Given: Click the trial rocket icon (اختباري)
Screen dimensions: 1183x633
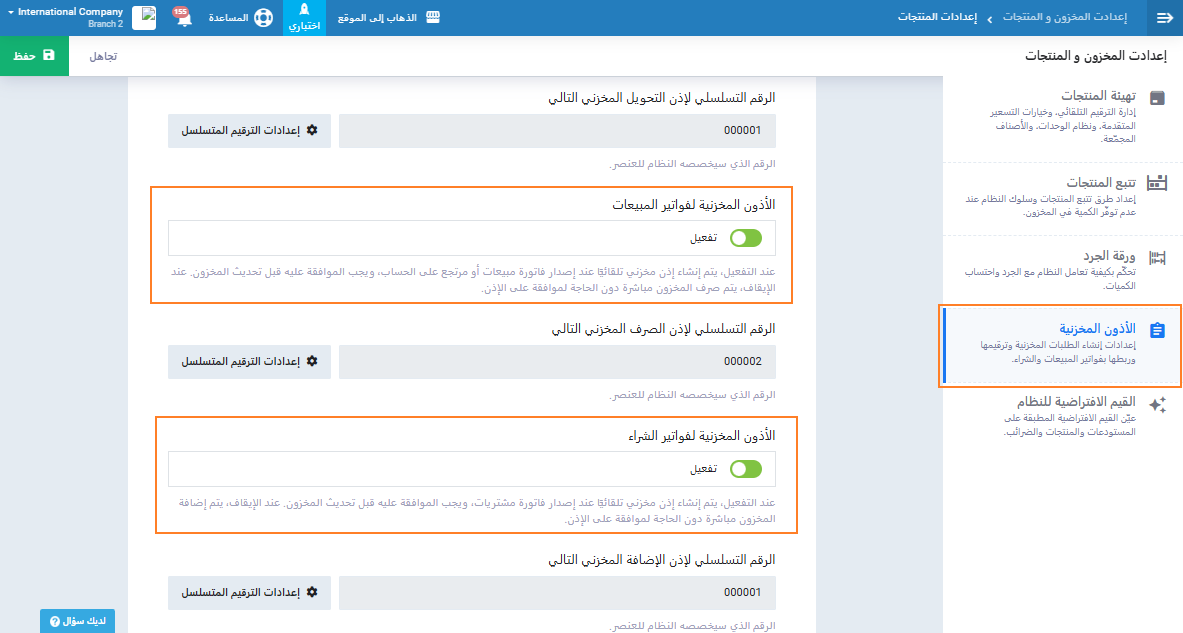Looking at the screenshot, I should coord(304,11).
